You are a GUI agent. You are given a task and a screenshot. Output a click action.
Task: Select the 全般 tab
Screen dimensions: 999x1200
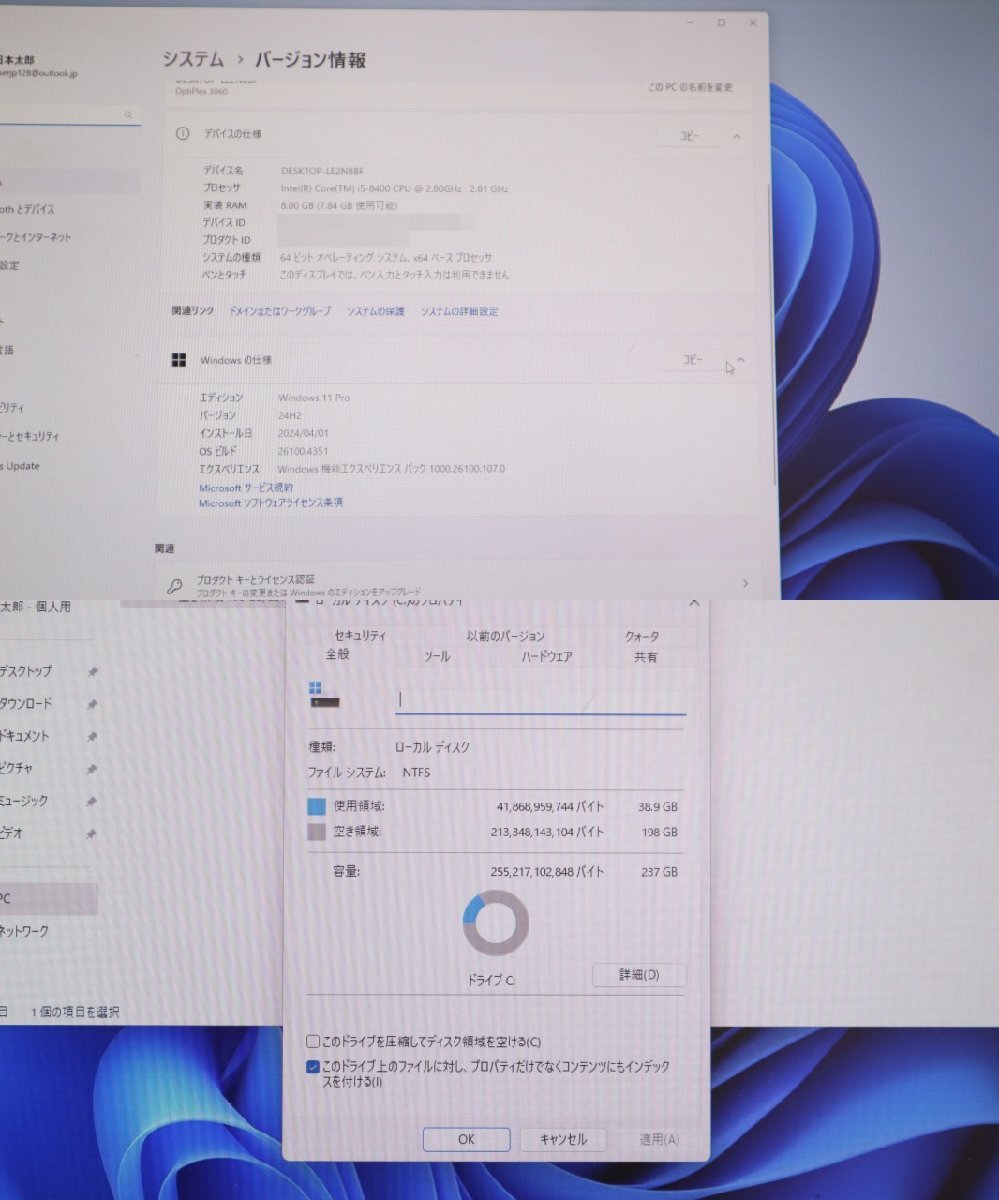point(338,655)
